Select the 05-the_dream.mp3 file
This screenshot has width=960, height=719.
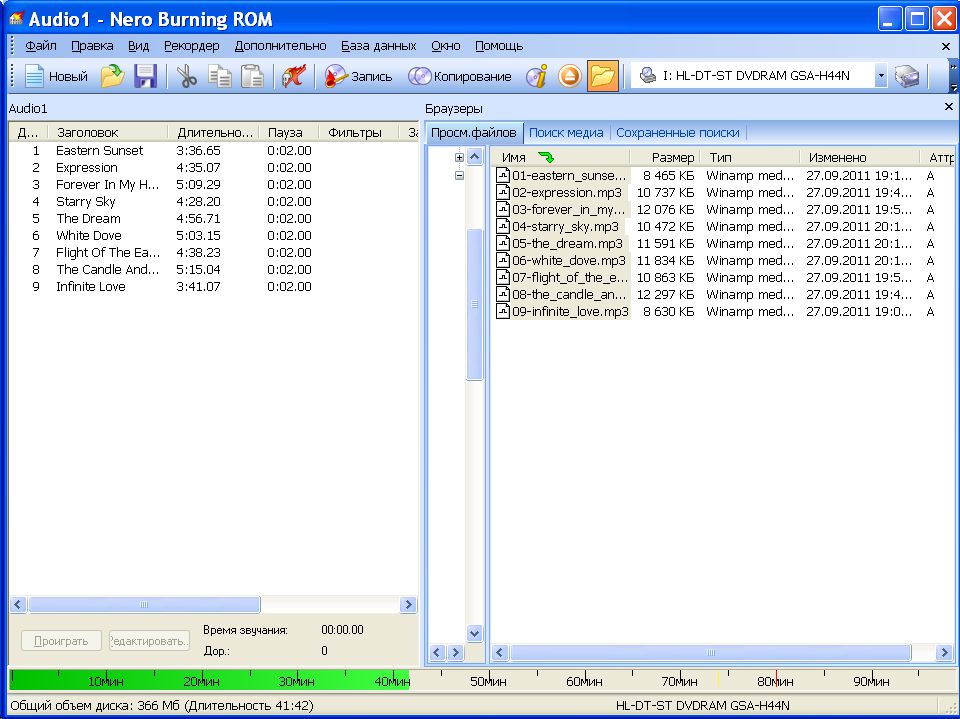click(566, 243)
